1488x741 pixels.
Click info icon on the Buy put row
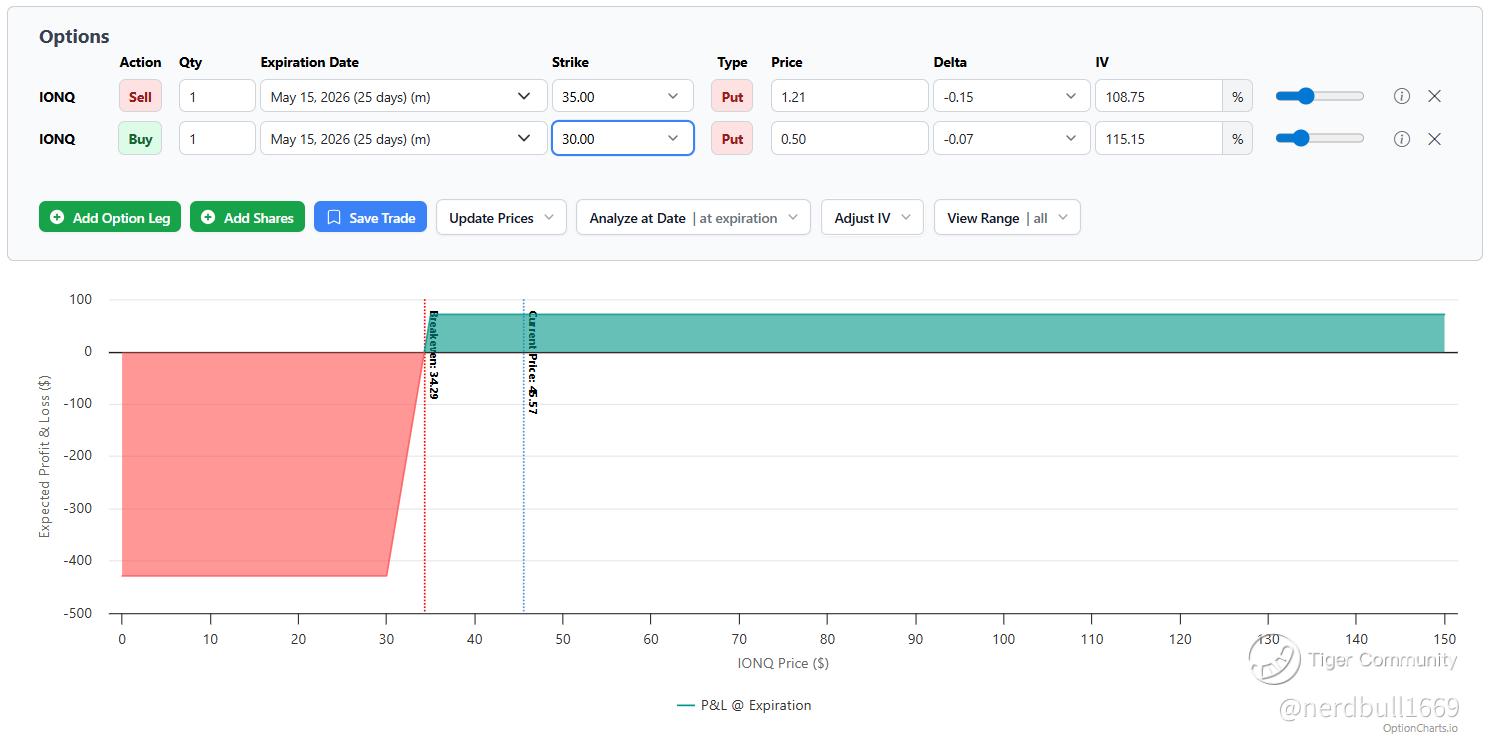(1402, 139)
